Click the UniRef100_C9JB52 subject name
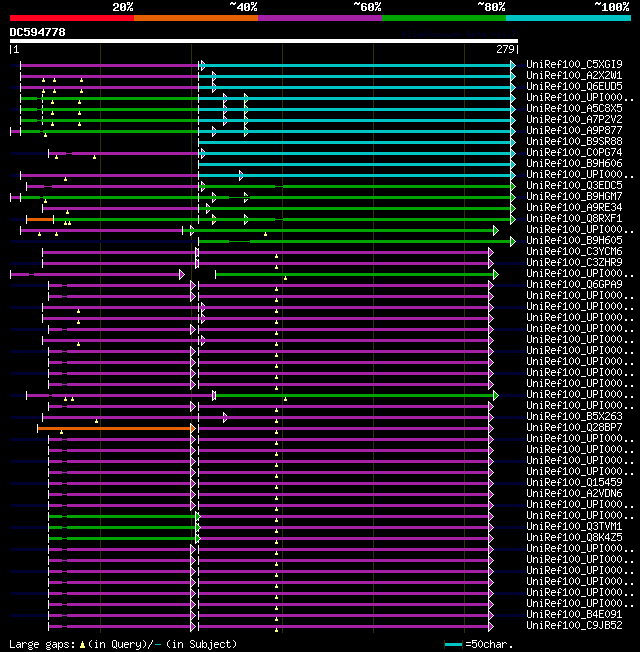This screenshot has width=640, height=652. 574,626
